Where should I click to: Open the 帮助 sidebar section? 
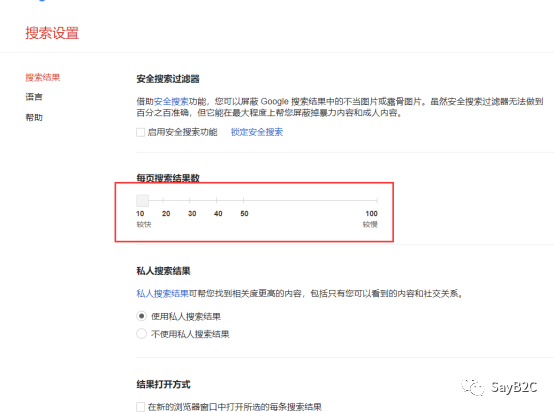pyautogui.click(x=34, y=117)
